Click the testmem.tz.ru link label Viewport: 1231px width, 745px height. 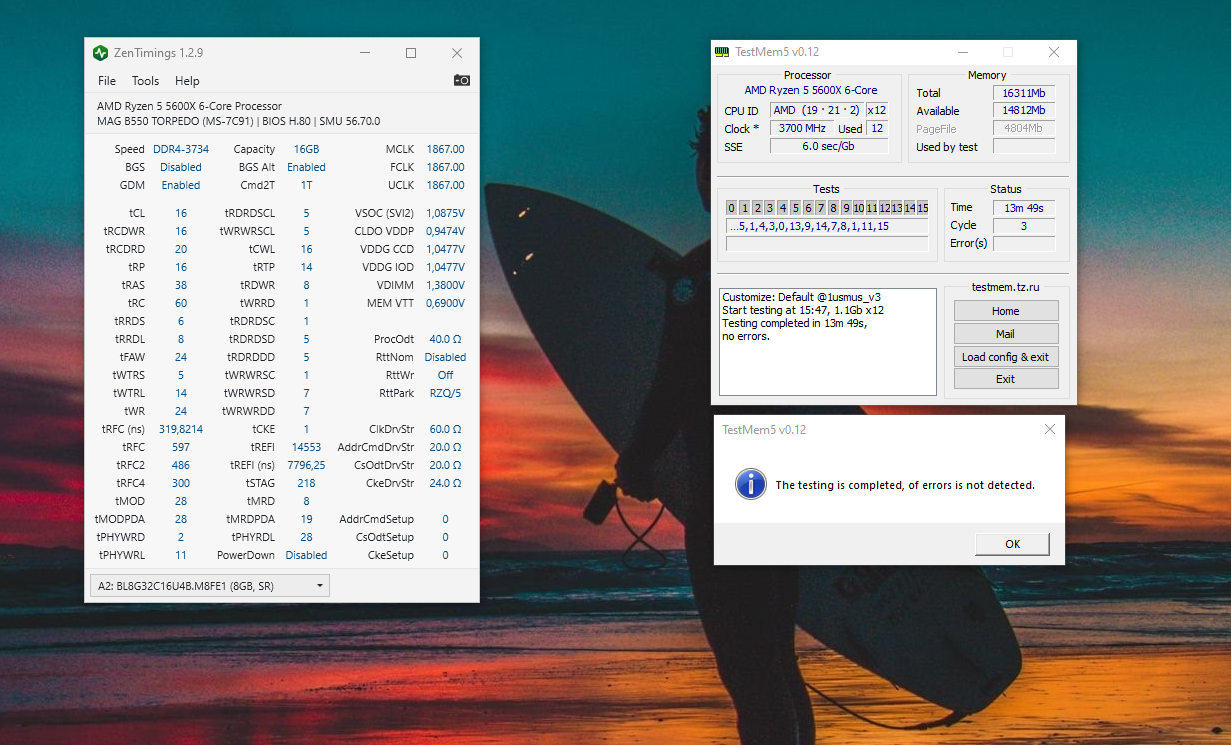pos(1005,287)
